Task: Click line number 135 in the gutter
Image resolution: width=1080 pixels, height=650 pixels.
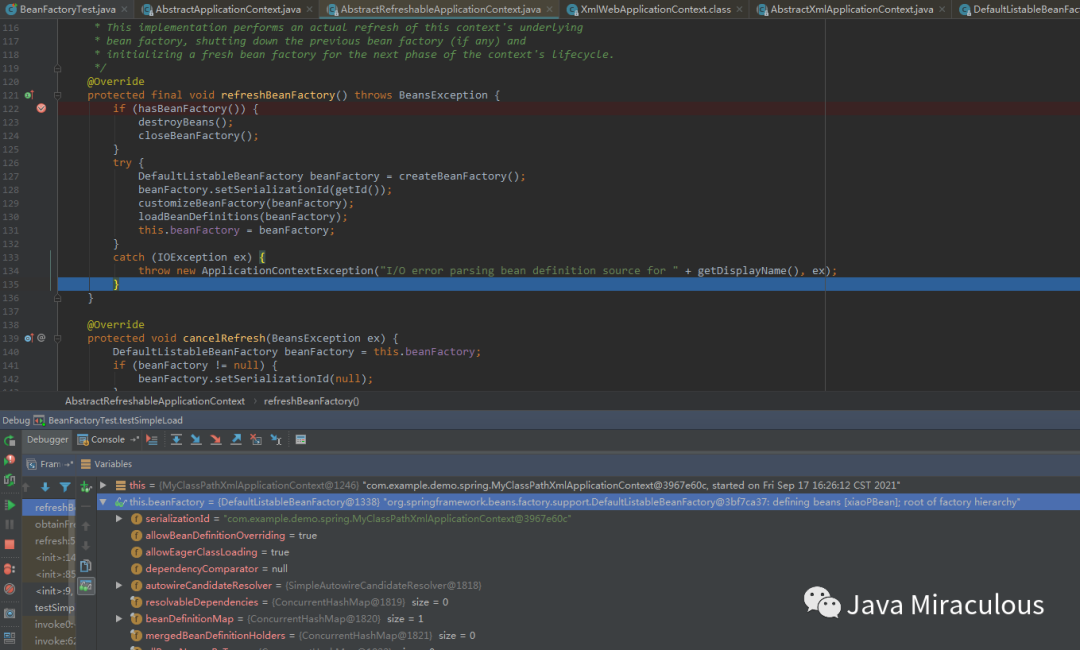Action: pos(10,284)
